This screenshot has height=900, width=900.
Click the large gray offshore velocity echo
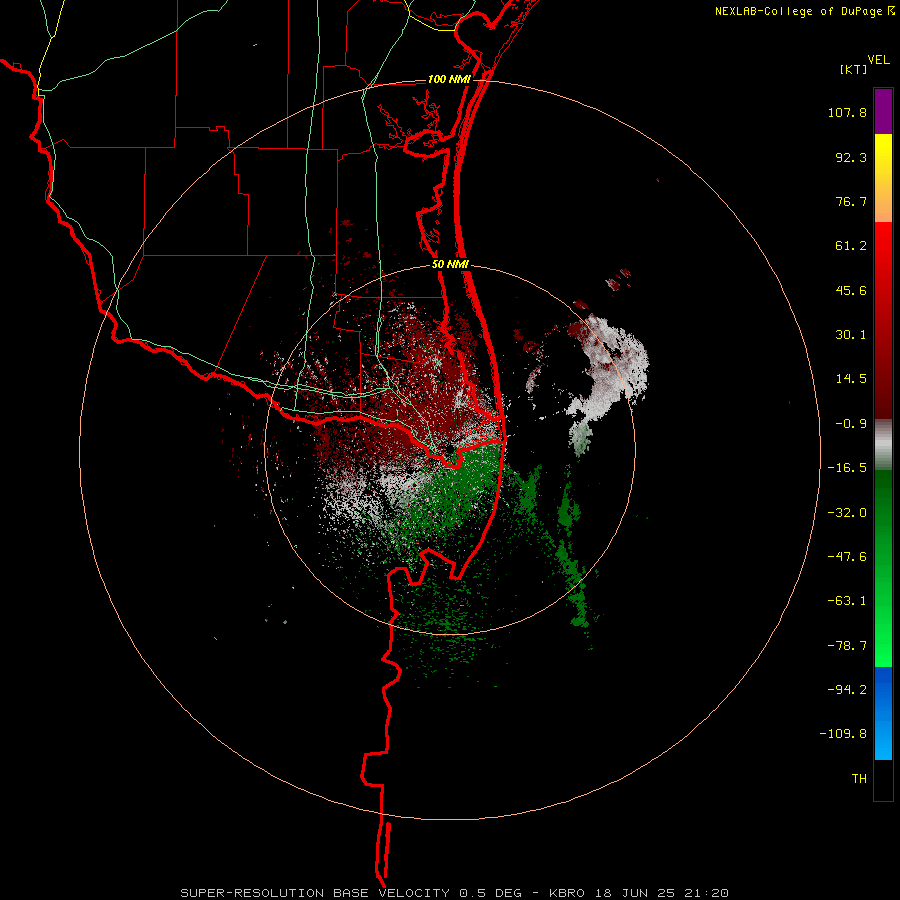(608, 370)
